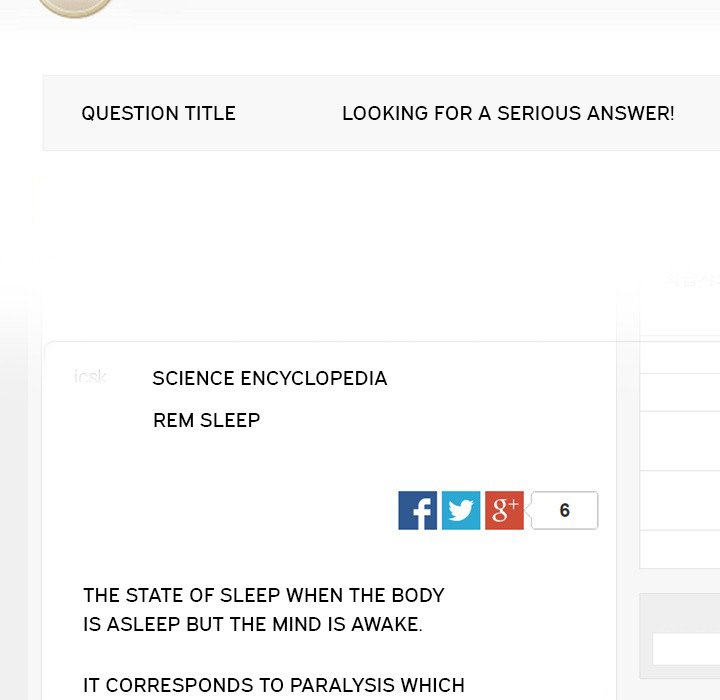This screenshot has height=700, width=720.
Task: Focus the white input box in right sidebar
Action: 686,649
